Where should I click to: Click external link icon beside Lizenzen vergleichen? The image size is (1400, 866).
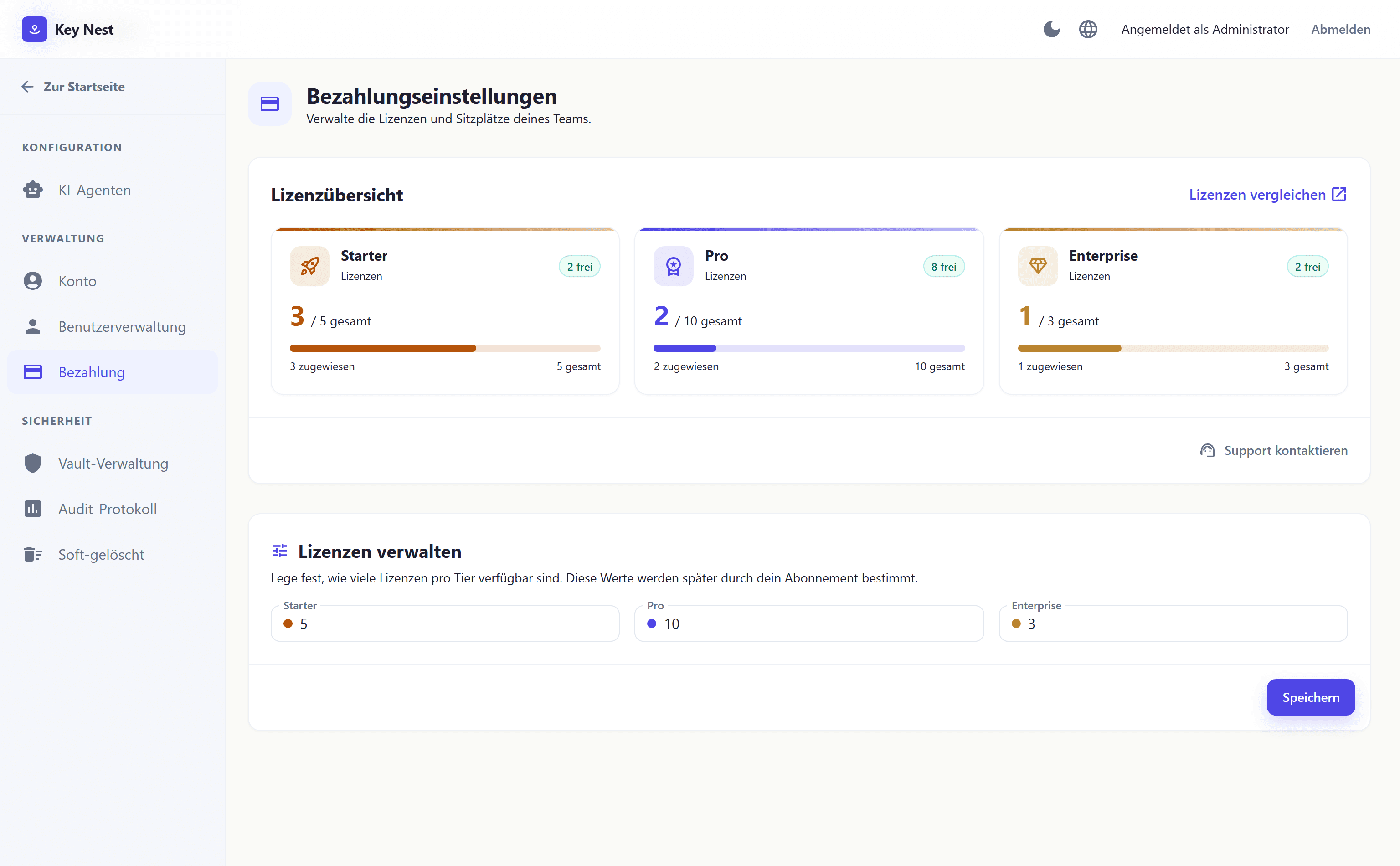tap(1339, 194)
